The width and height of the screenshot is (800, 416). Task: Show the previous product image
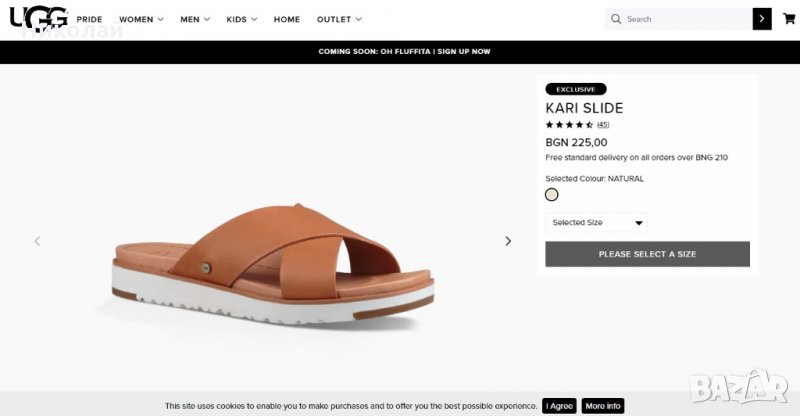(38, 241)
